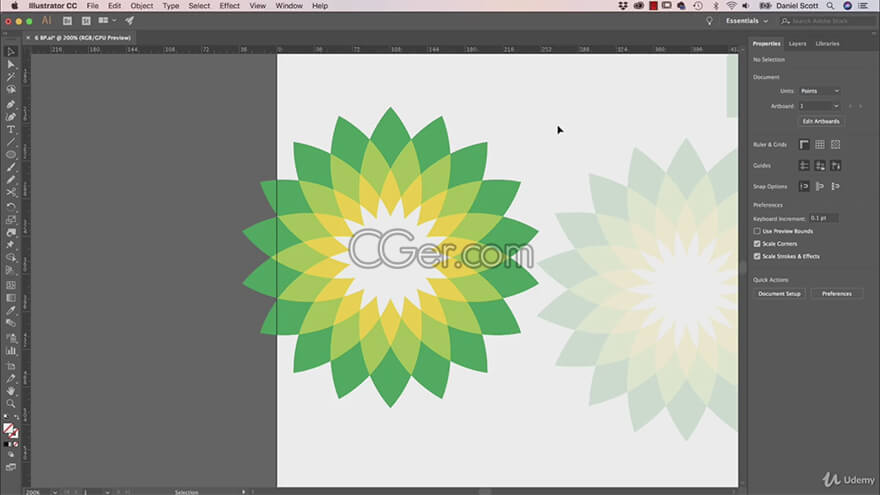This screenshot has width=880, height=495.
Task: Switch to the Libraries tab
Action: point(827,44)
